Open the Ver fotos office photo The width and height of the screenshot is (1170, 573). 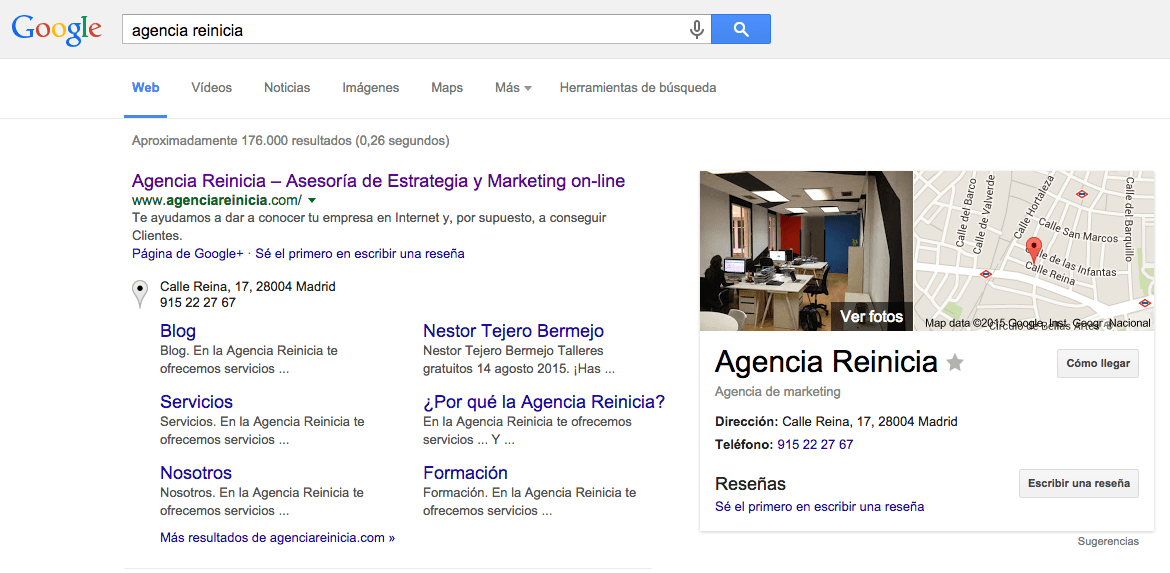click(x=806, y=250)
